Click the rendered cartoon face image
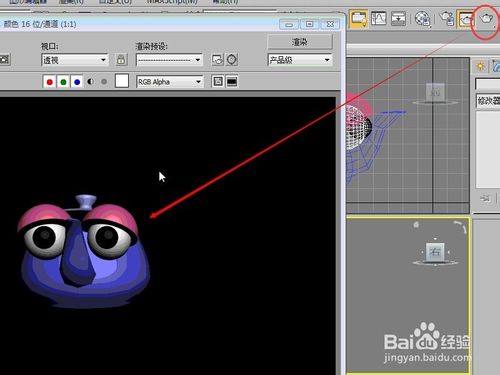 (x=83, y=251)
